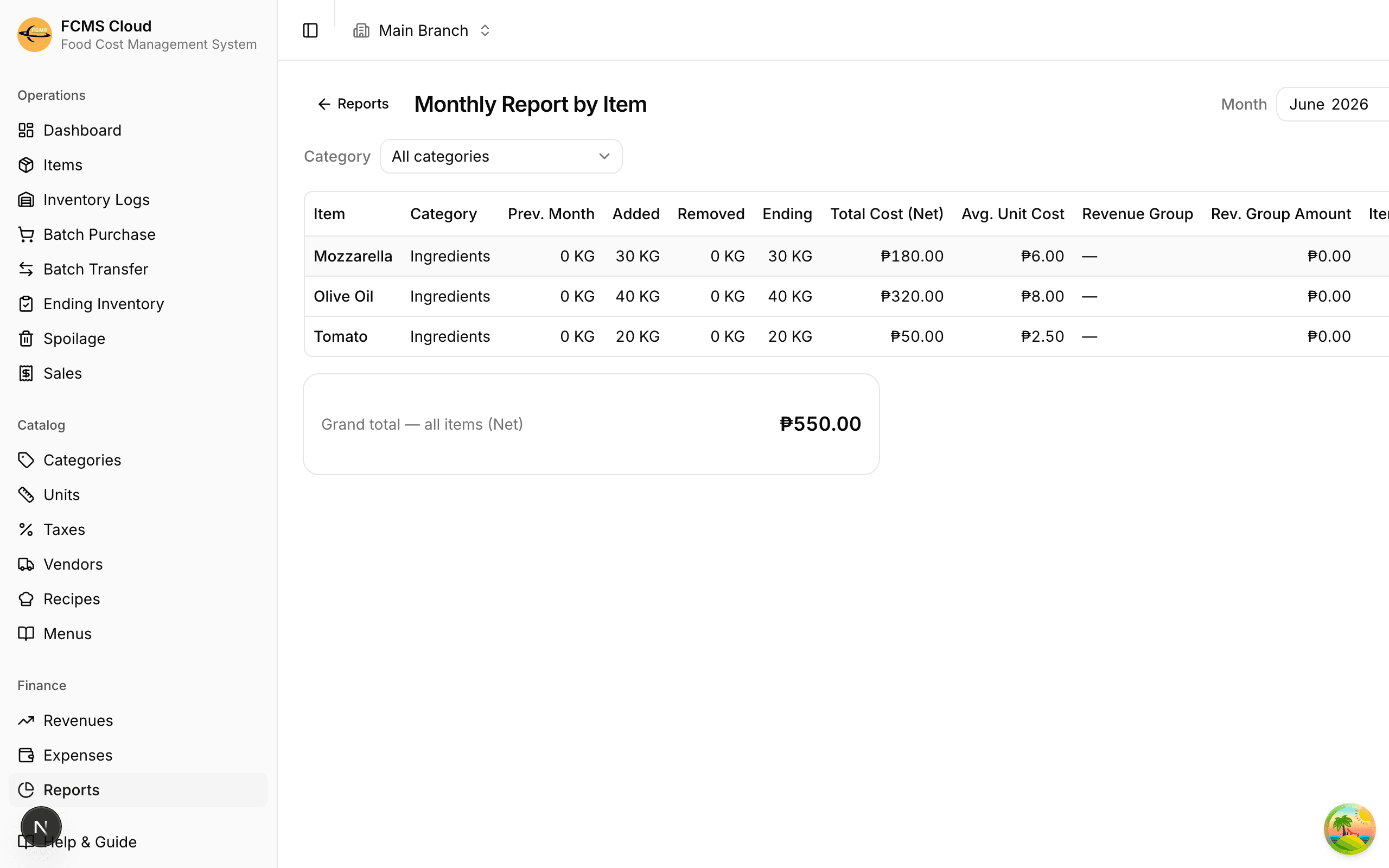The image size is (1389, 868).
Task: Click the Monthly Report by Item heading
Action: coord(530,104)
